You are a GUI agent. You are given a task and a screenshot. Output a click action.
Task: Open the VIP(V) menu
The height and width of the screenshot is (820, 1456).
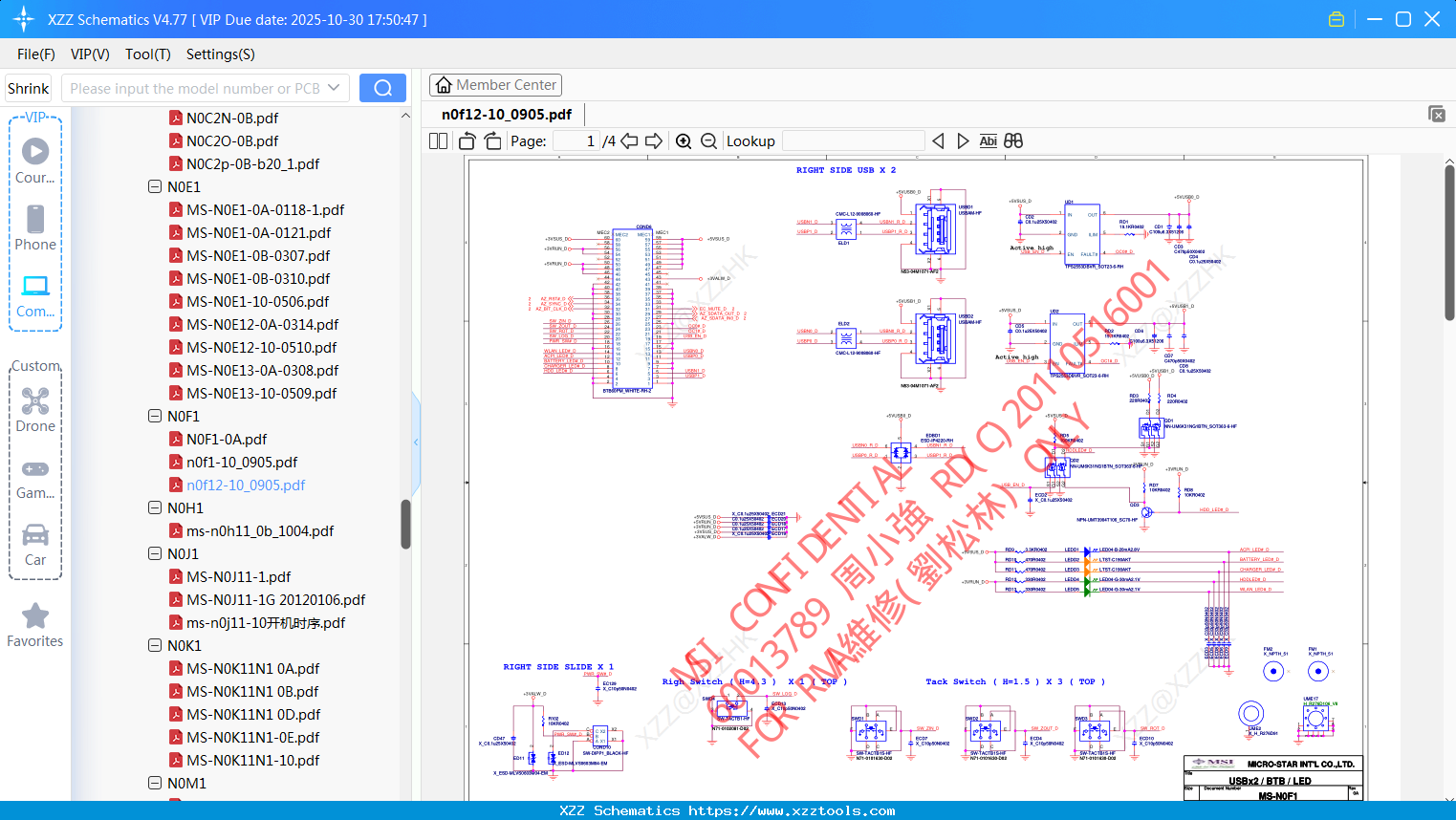pyautogui.click(x=90, y=54)
